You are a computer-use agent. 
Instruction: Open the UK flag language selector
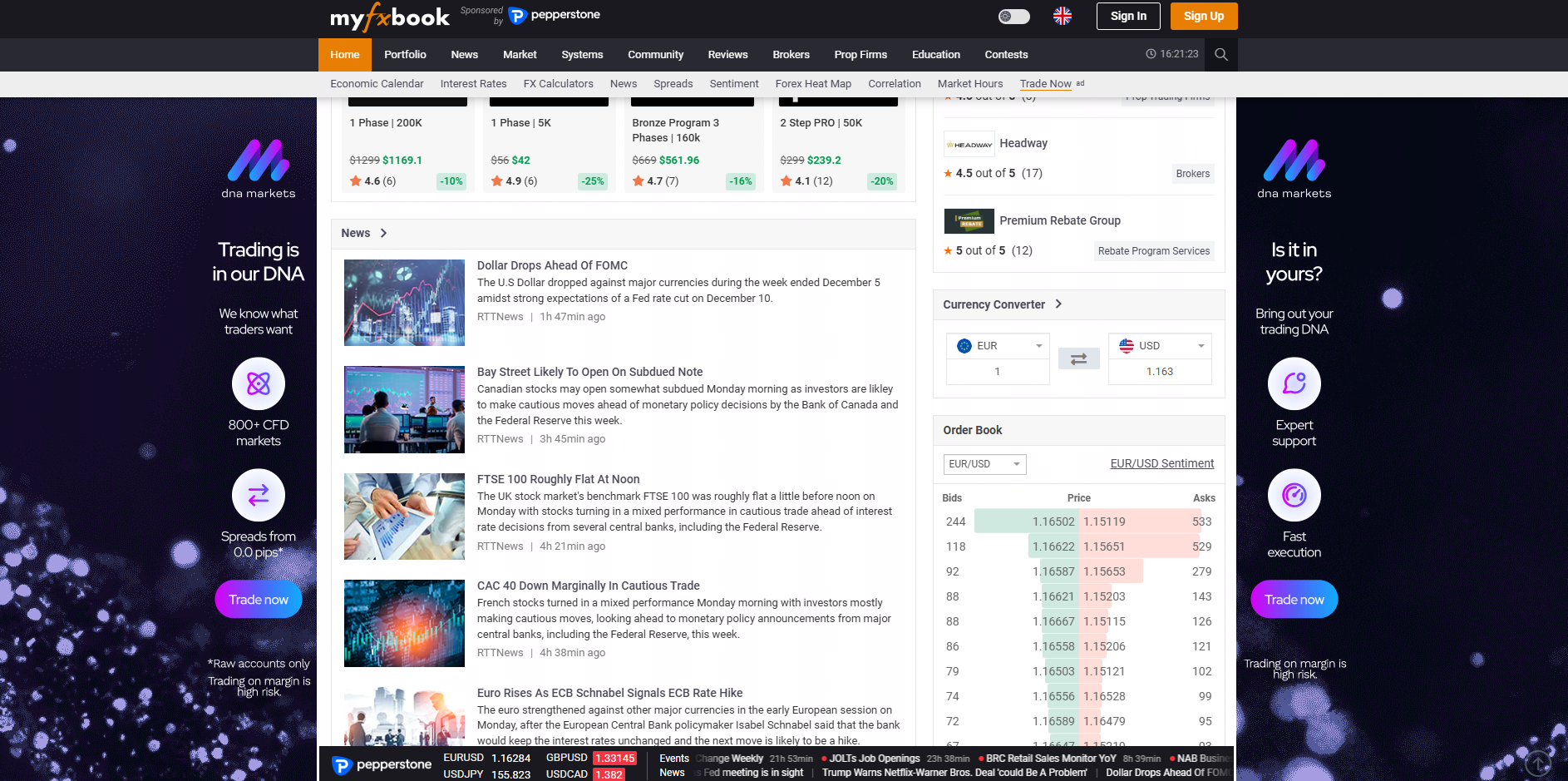point(1062,16)
